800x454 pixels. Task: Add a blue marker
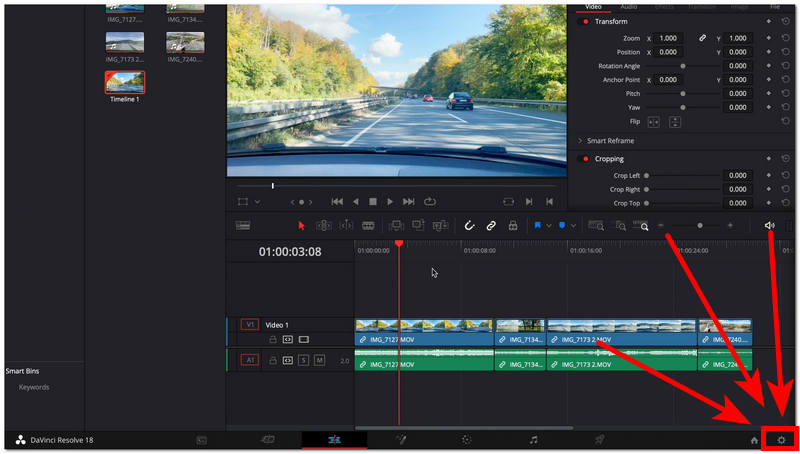562,225
